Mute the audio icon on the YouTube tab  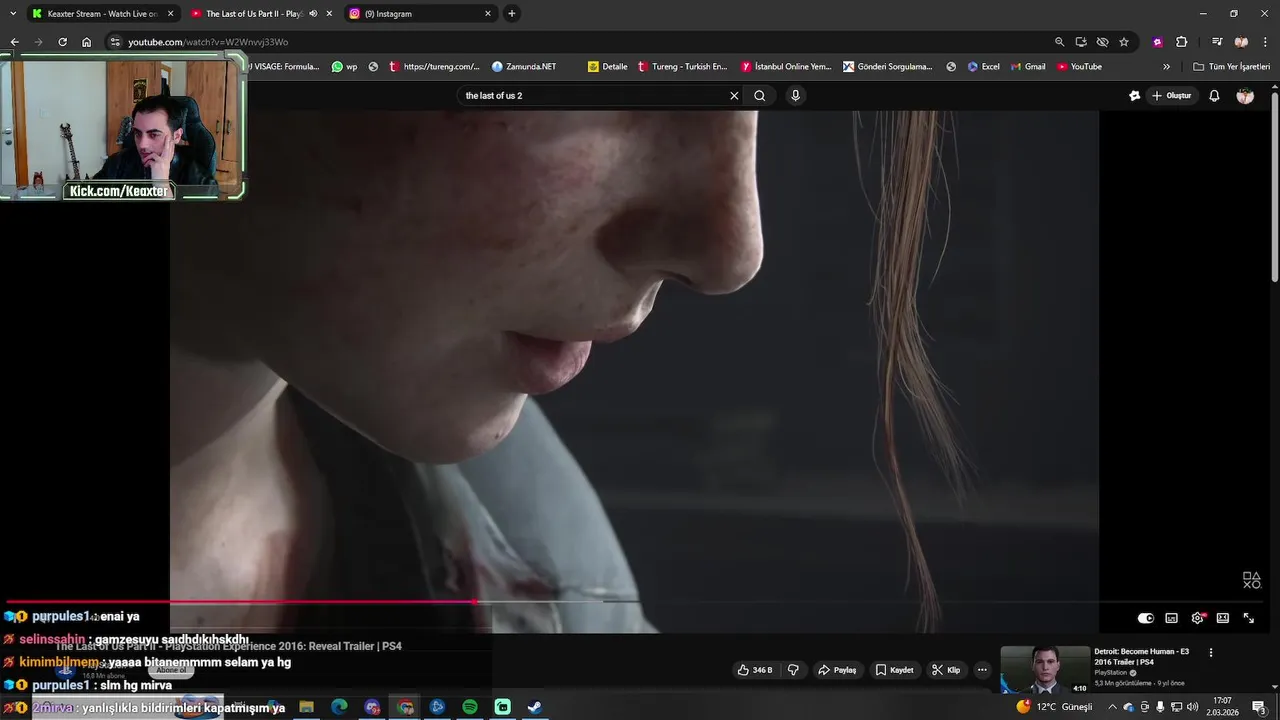click(x=313, y=14)
